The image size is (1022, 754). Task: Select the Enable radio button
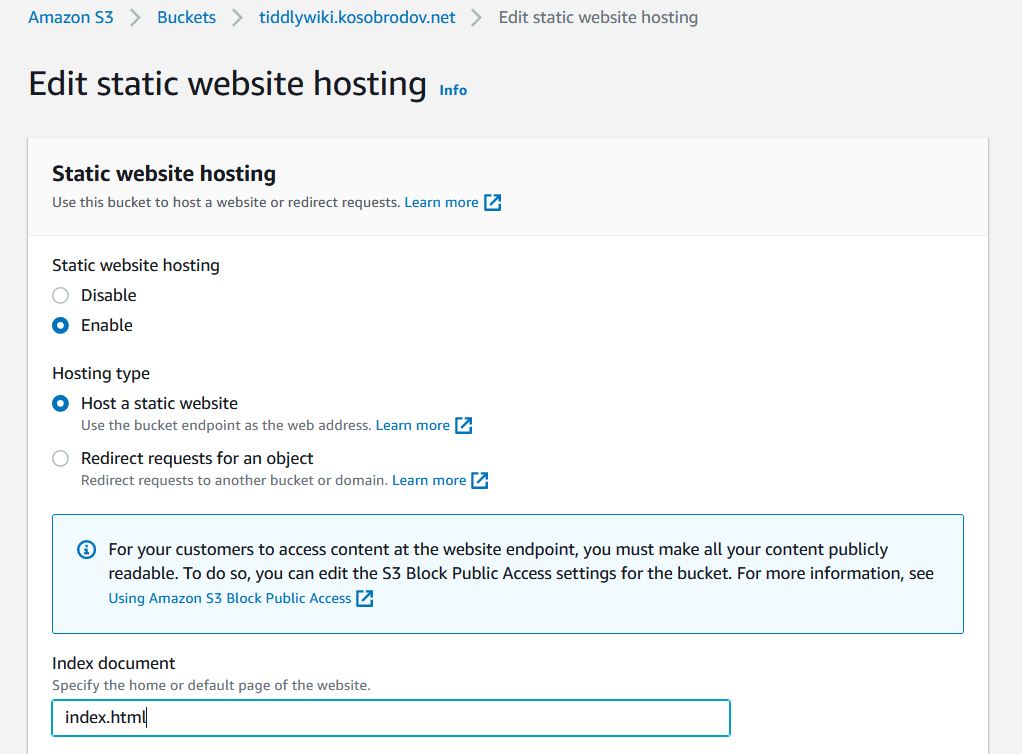click(x=61, y=325)
